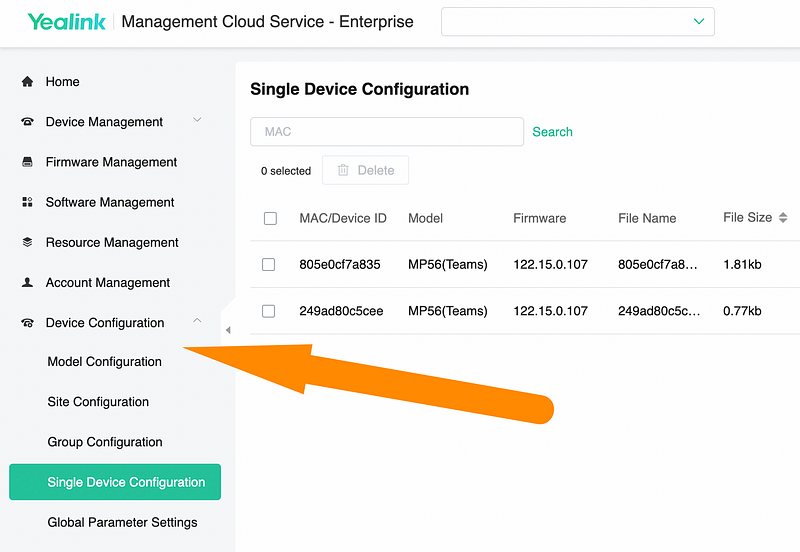Click the Single Device Configuration page heading
The height and width of the screenshot is (552, 800).
pyautogui.click(x=359, y=89)
